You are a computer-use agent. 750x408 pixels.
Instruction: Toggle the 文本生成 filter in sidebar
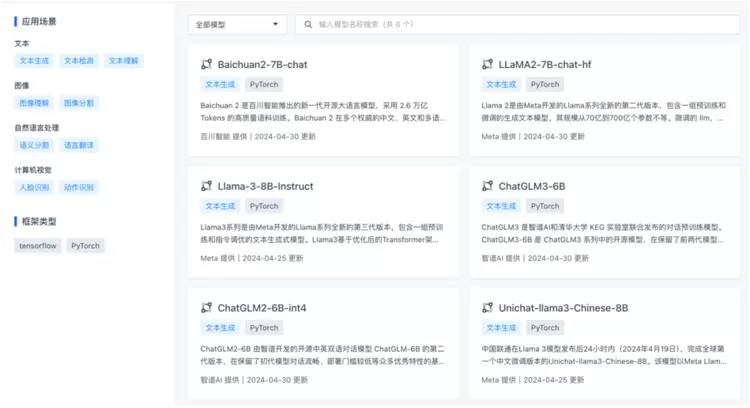[35, 61]
